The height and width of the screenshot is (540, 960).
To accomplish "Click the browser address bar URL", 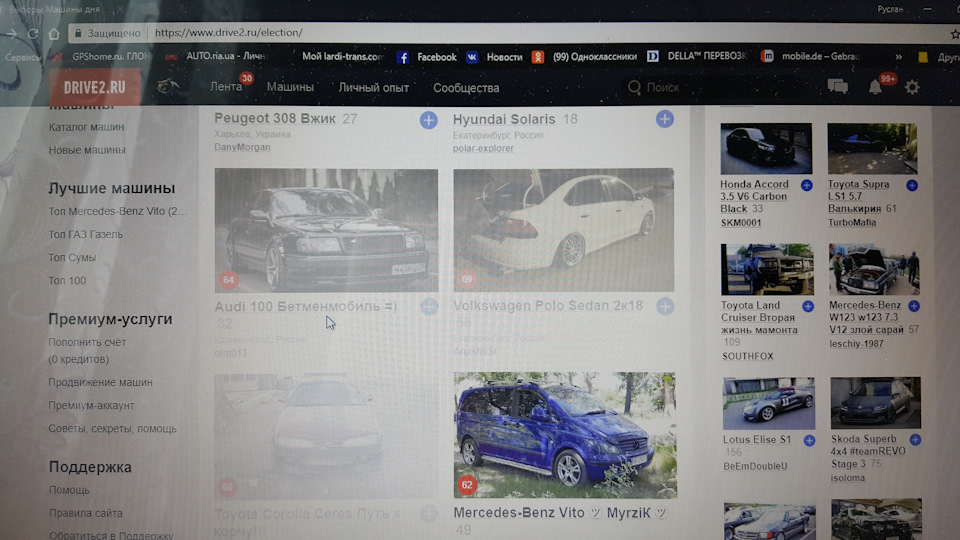I will [x=228, y=32].
